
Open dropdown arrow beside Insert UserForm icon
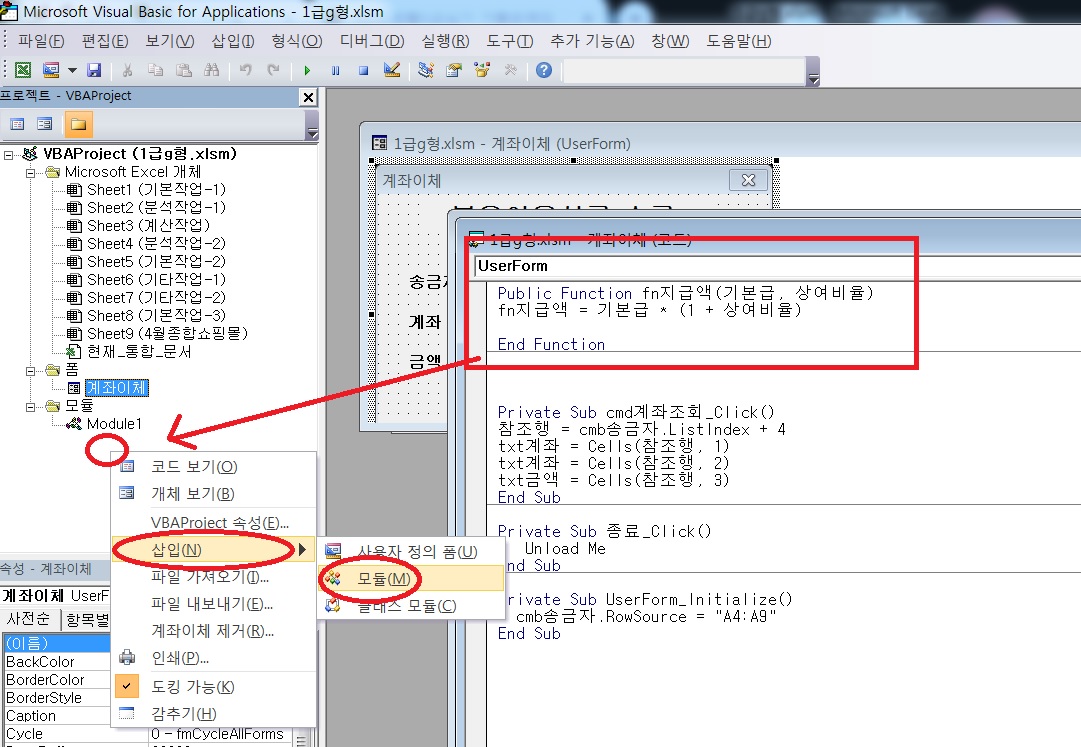point(73,70)
